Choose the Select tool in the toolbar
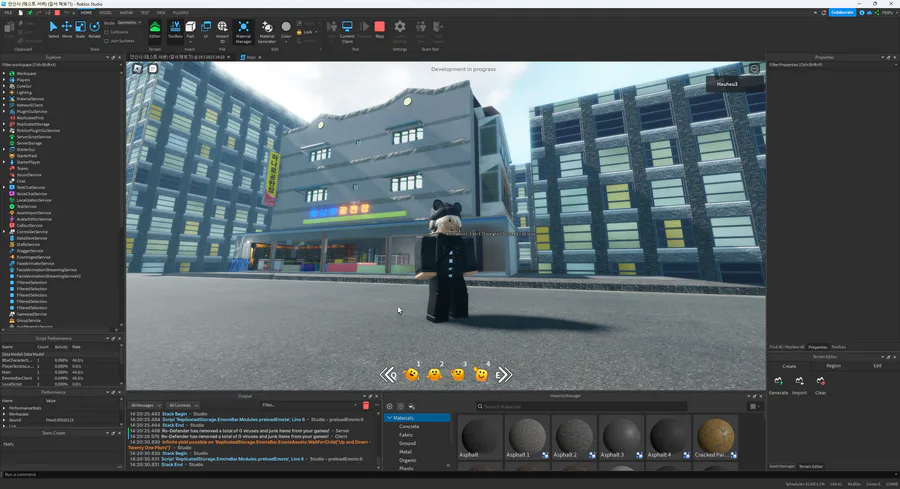This screenshot has height=489, width=900. [53, 29]
